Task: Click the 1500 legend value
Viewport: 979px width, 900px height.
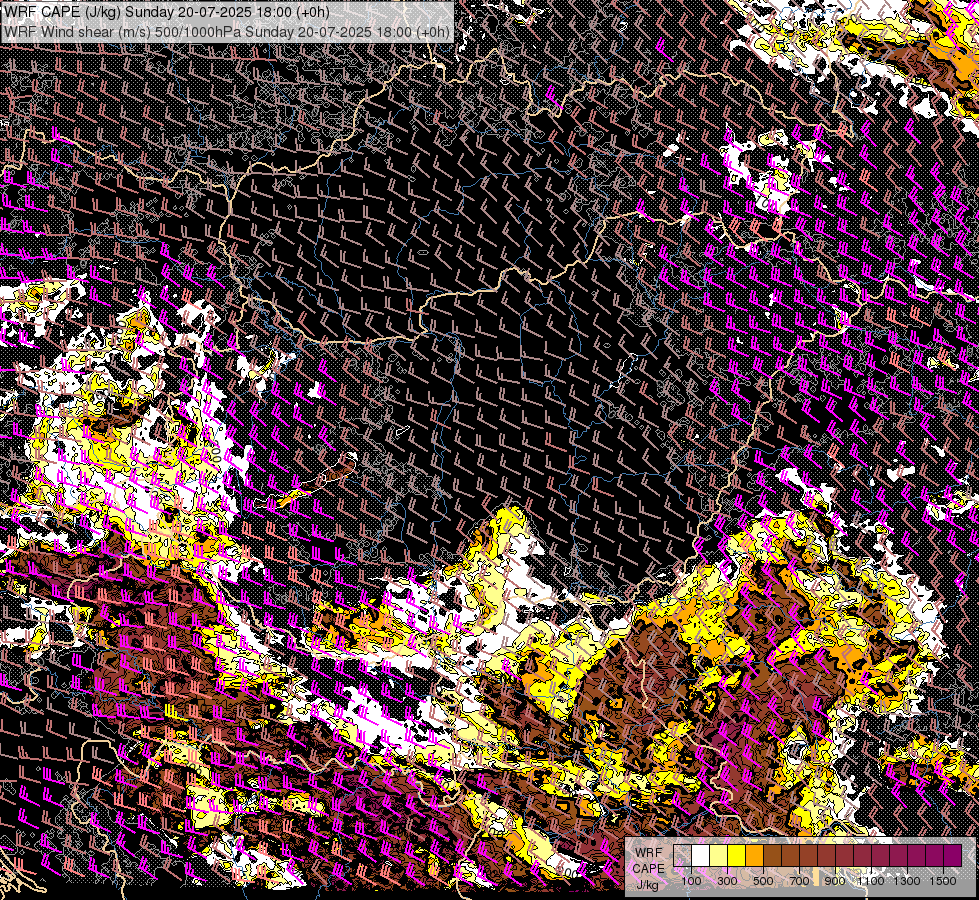Action: 943,881
